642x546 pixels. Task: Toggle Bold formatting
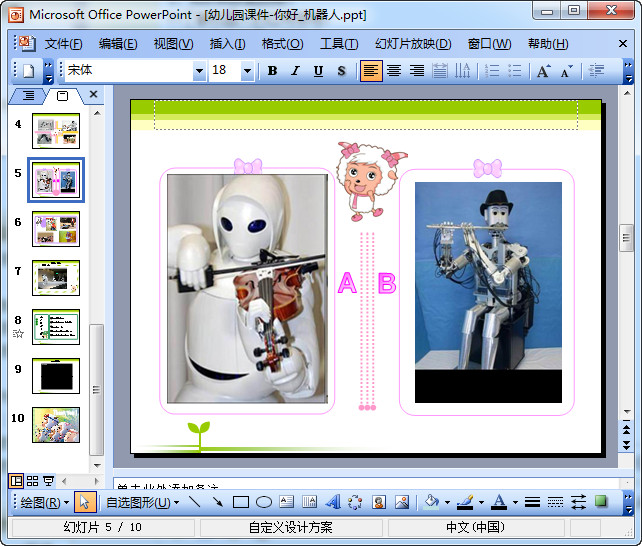tap(272, 71)
